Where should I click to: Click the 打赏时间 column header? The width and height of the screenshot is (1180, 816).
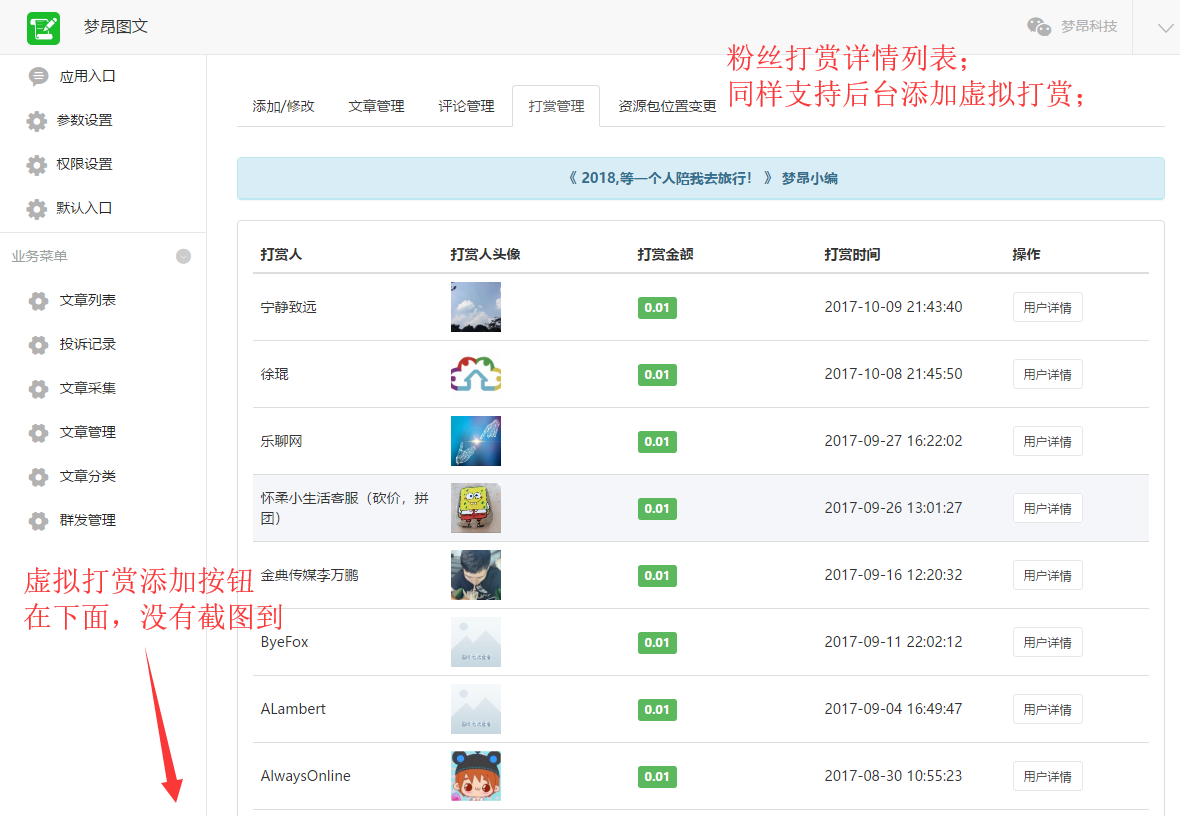852,254
